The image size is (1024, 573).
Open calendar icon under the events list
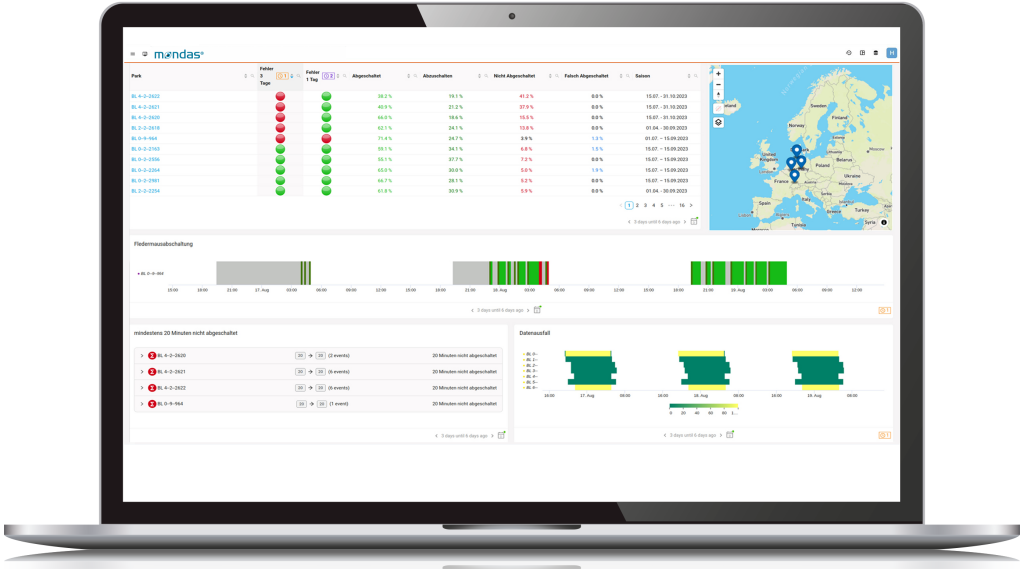tap(502, 435)
